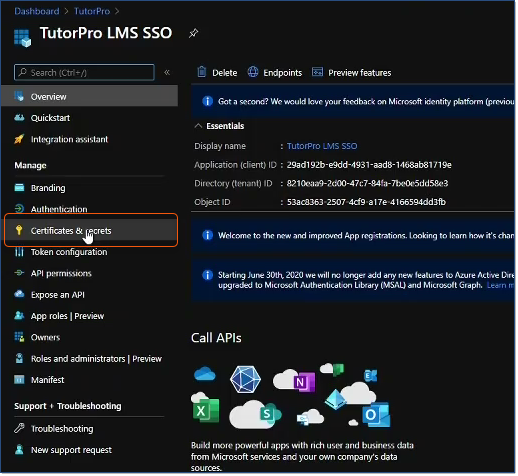Open App roles | Preview

67,316
